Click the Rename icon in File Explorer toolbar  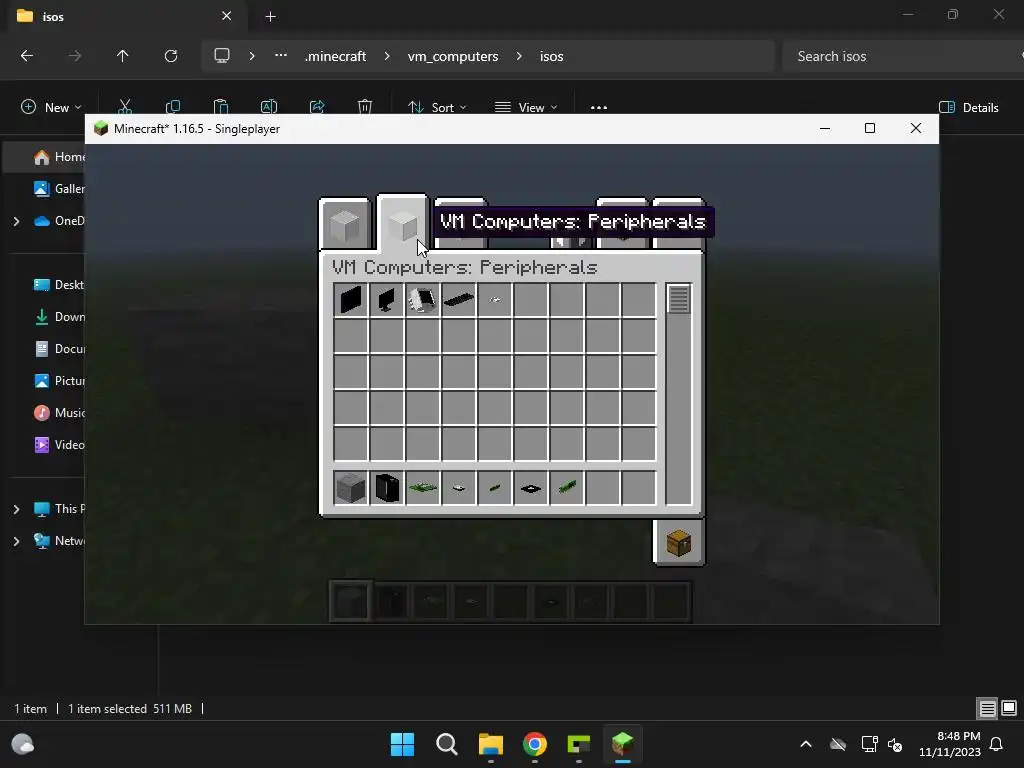pos(269,107)
